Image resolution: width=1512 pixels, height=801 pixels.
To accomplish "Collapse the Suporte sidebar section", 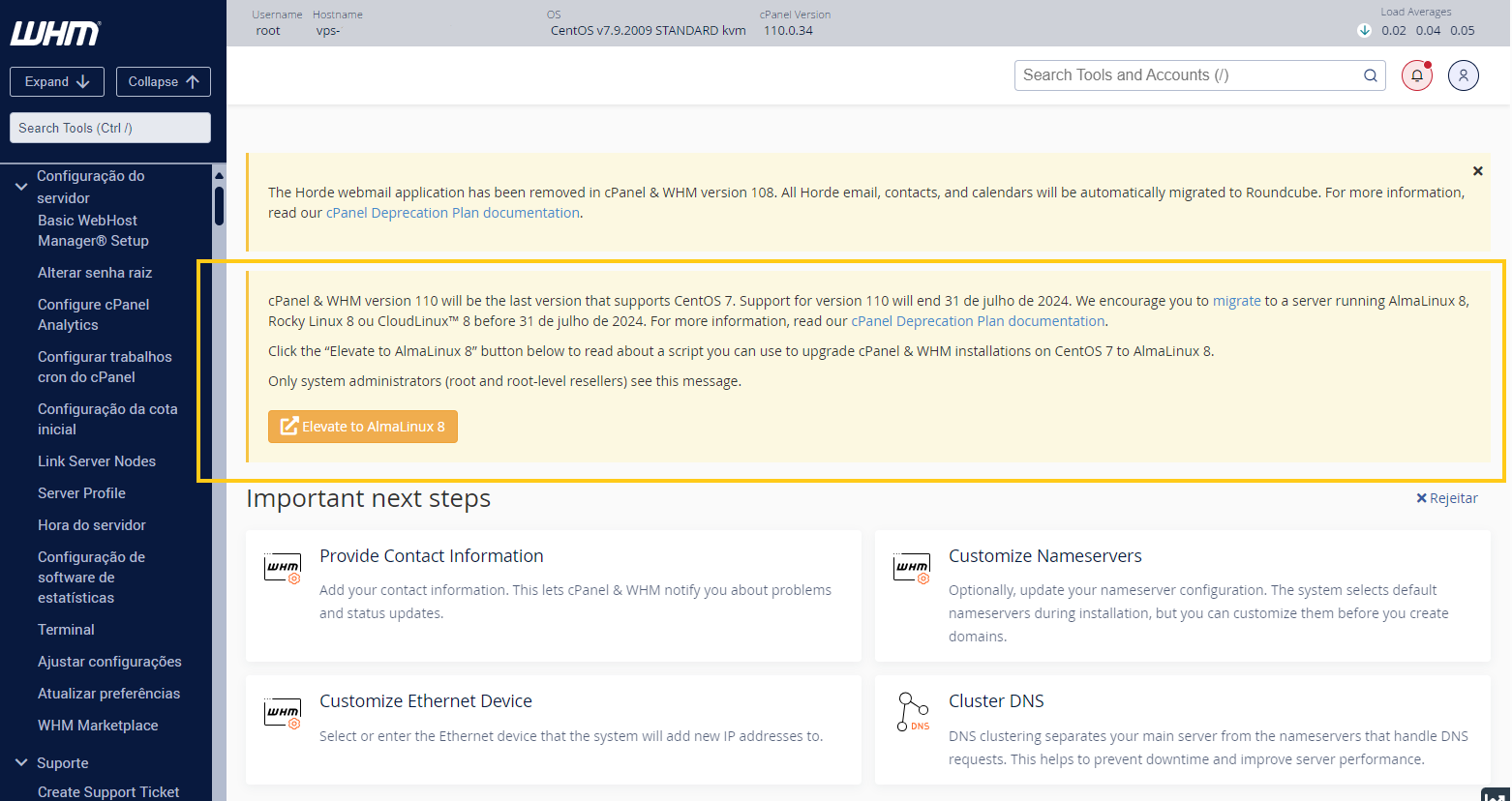I will click(x=21, y=763).
